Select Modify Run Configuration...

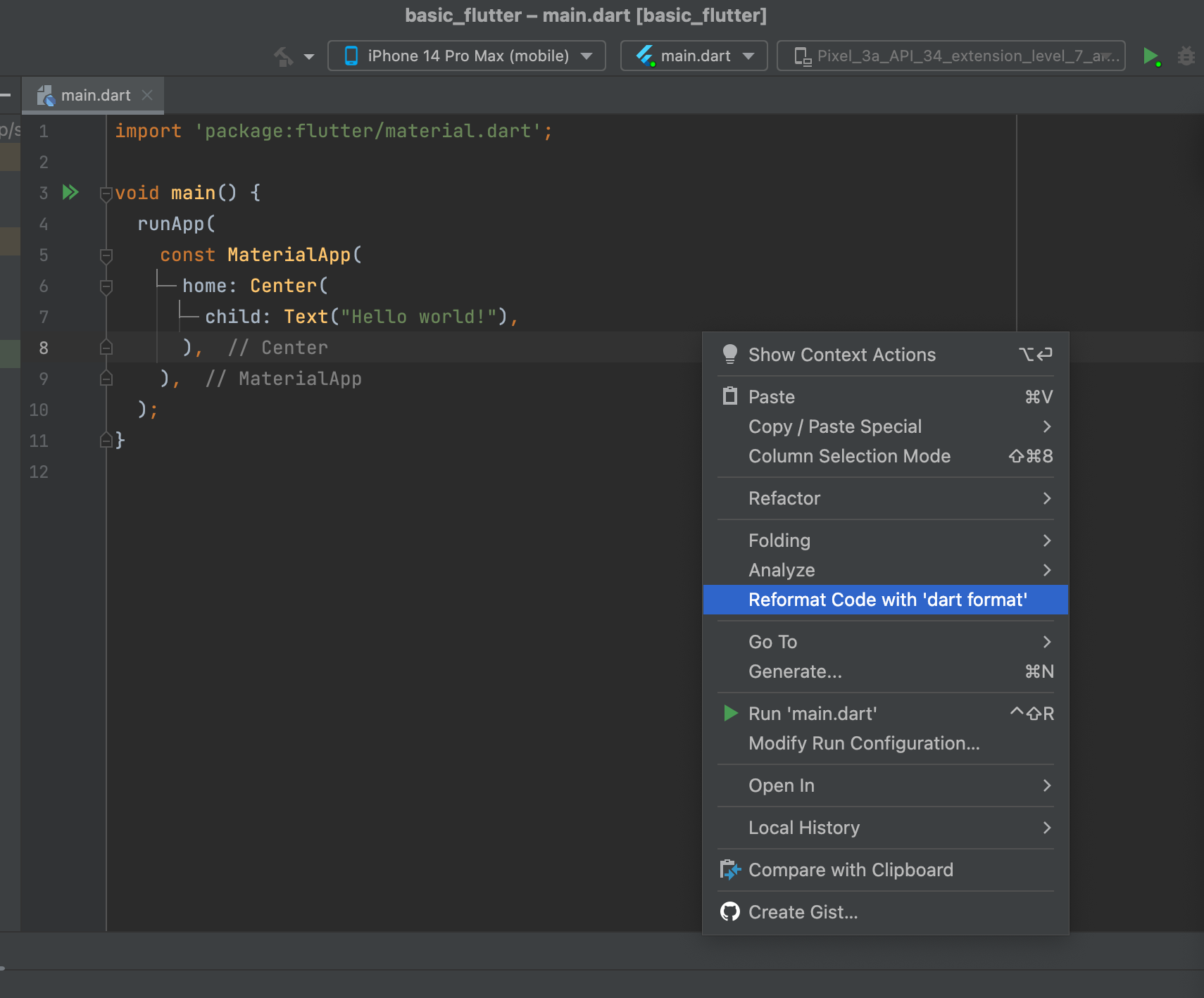(x=886, y=743)
